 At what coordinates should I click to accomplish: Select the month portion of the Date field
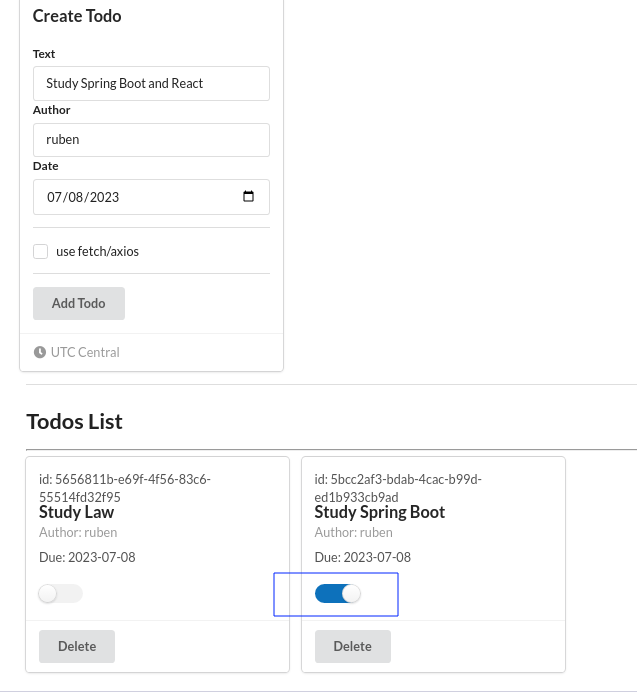click(54, 197)
